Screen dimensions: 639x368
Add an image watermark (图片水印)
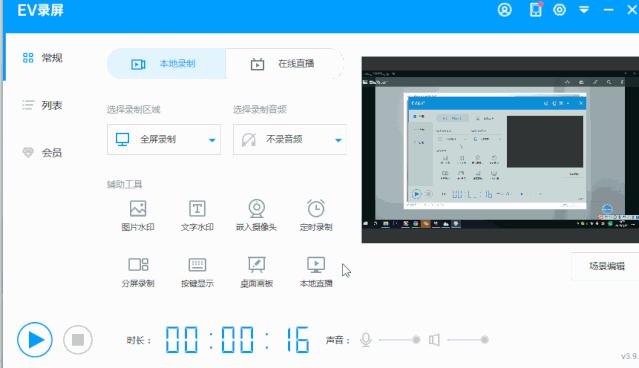(138, 216)
